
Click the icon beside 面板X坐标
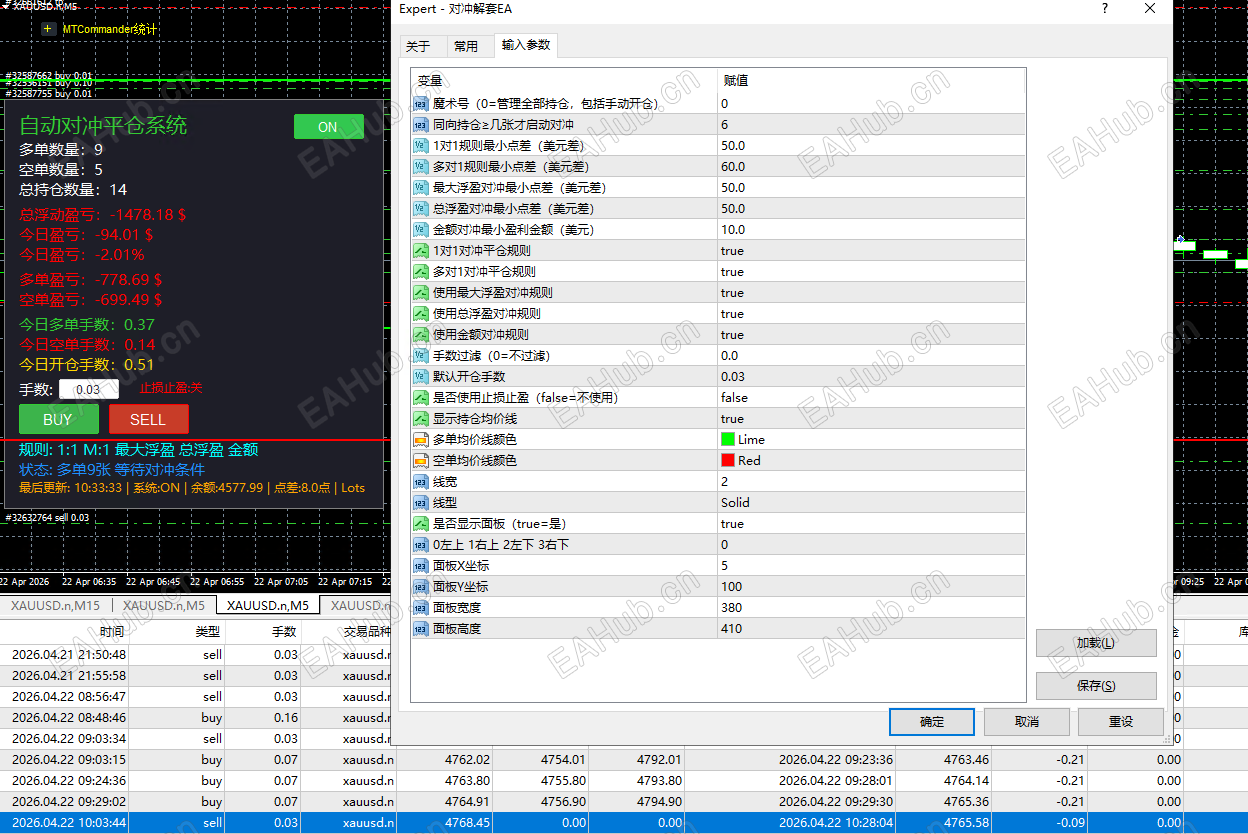pos(421,565)
